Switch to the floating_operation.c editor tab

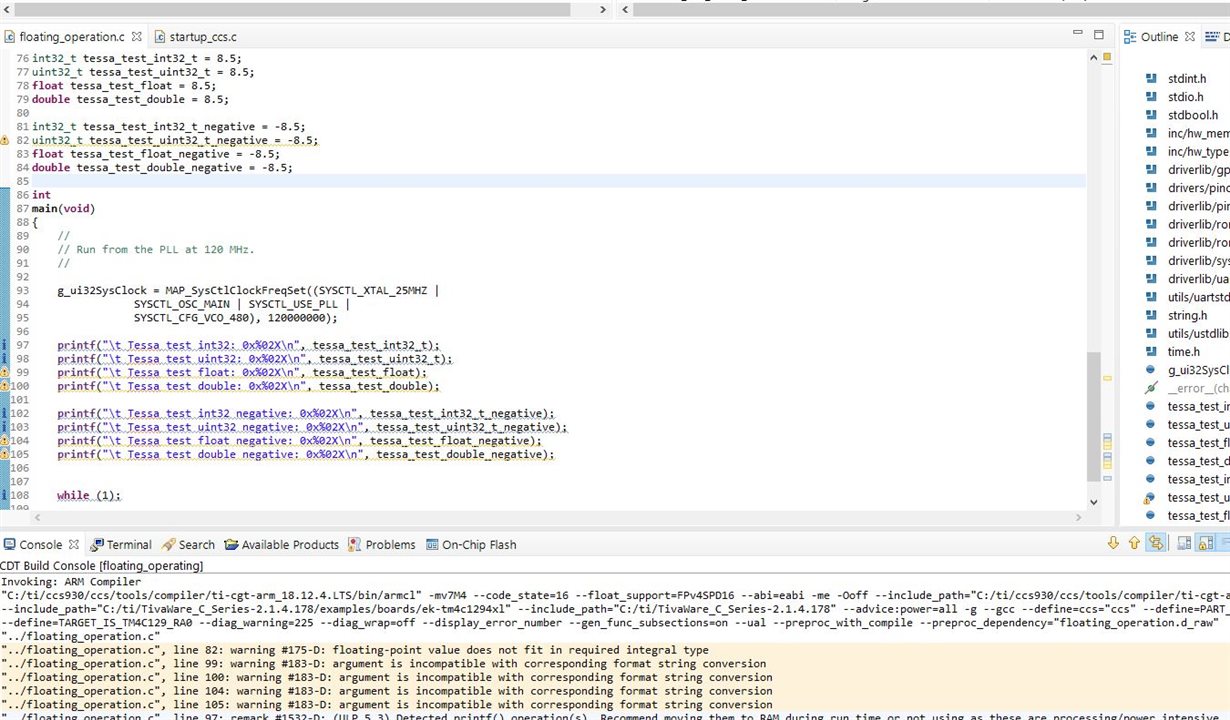[70, 37]
